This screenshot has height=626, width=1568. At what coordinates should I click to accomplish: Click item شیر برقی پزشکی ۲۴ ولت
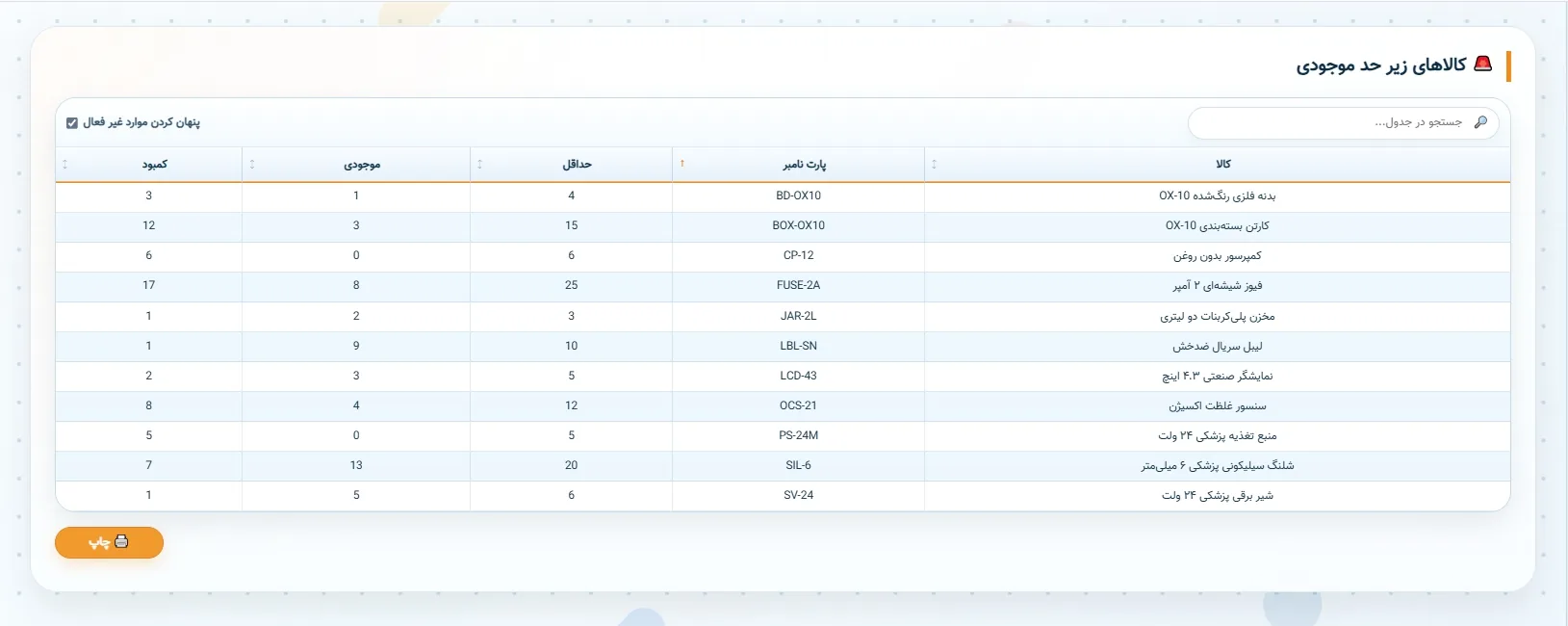[x=1217, y=495]
